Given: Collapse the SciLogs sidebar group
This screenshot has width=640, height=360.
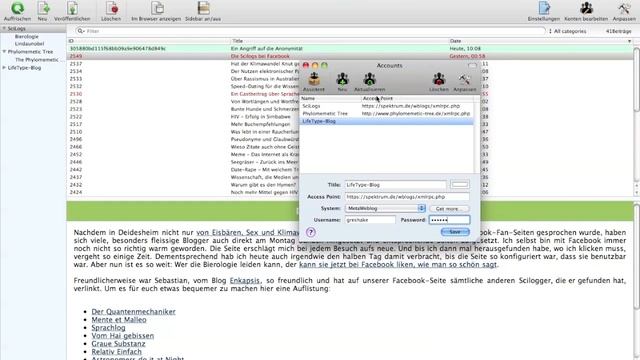Looking at the screenshot, I should click(4, 29).
